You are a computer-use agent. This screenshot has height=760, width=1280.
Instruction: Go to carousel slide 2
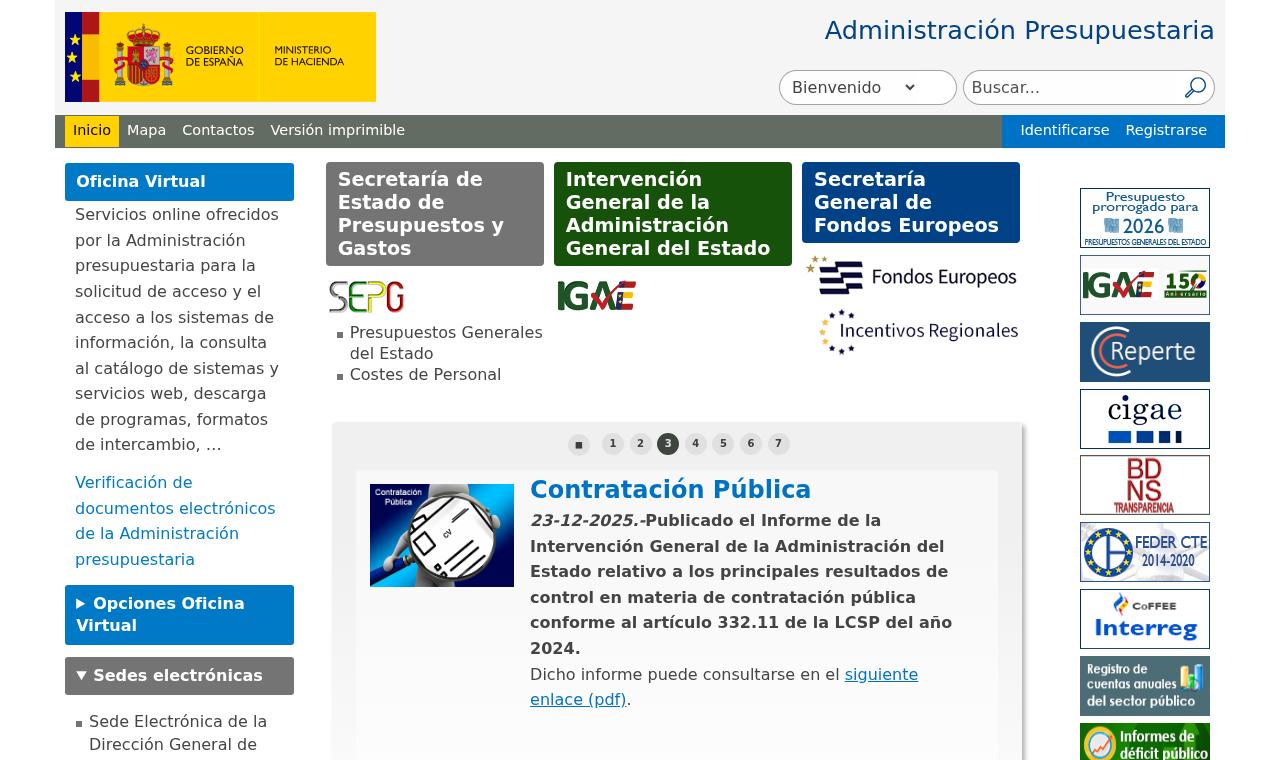(x=641, y=444)
